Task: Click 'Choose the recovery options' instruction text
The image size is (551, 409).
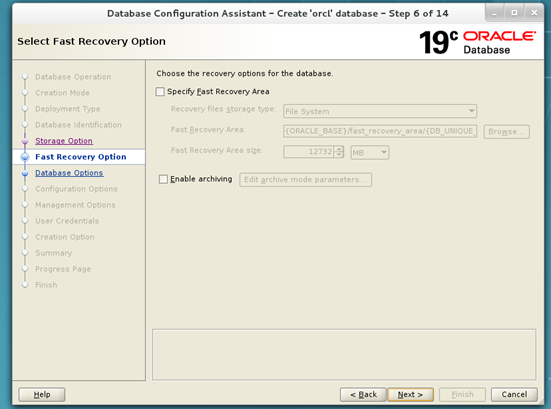Action: pos(245,73)
